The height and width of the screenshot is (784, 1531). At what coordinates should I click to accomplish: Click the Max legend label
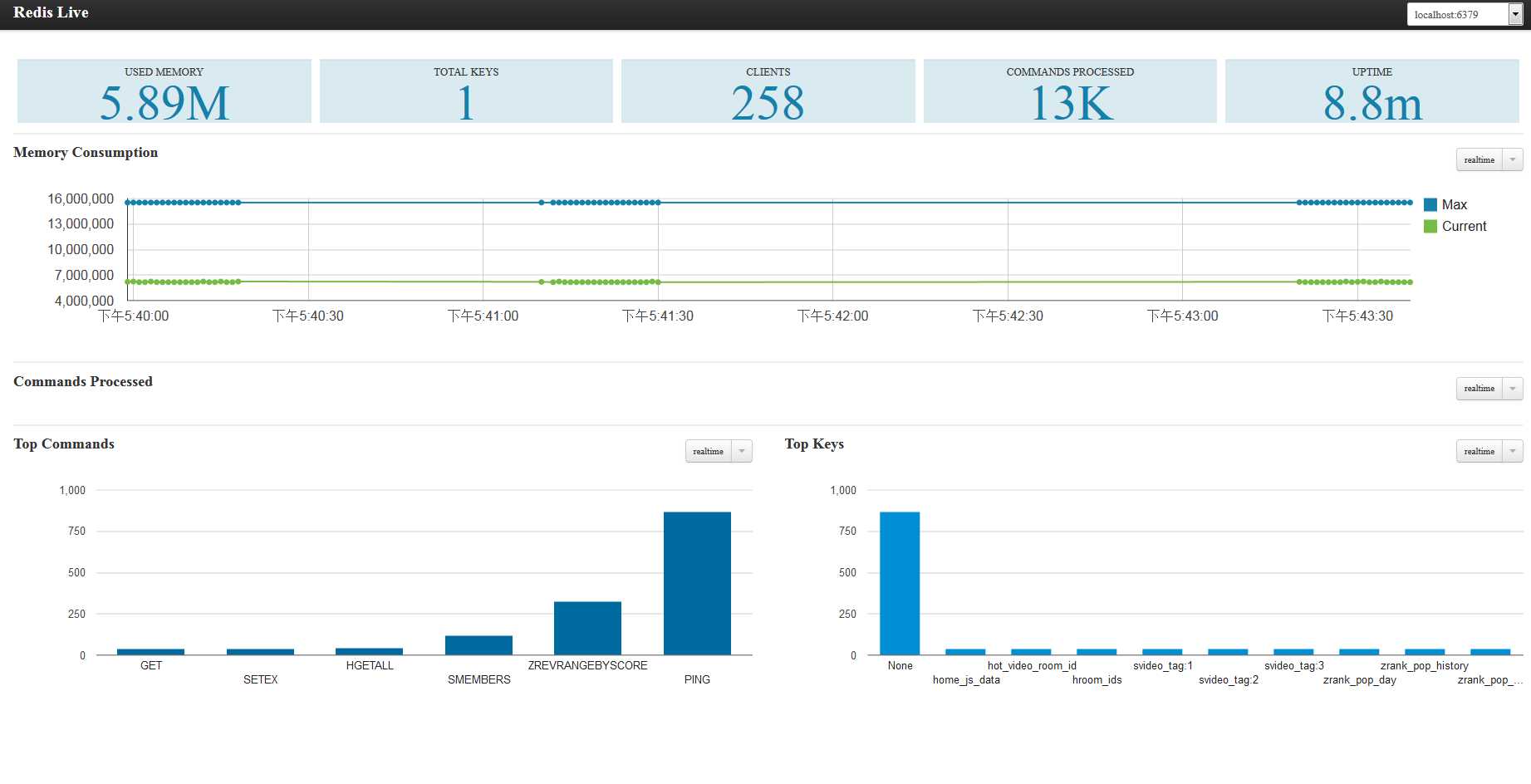point(1455,204)
